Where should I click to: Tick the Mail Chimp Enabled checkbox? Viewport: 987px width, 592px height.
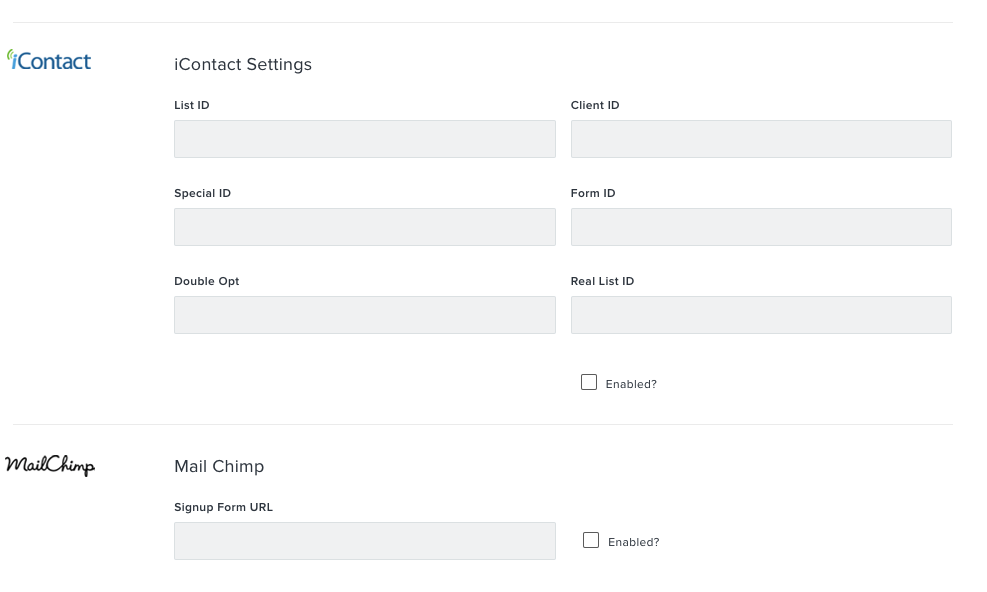(590, 540)
